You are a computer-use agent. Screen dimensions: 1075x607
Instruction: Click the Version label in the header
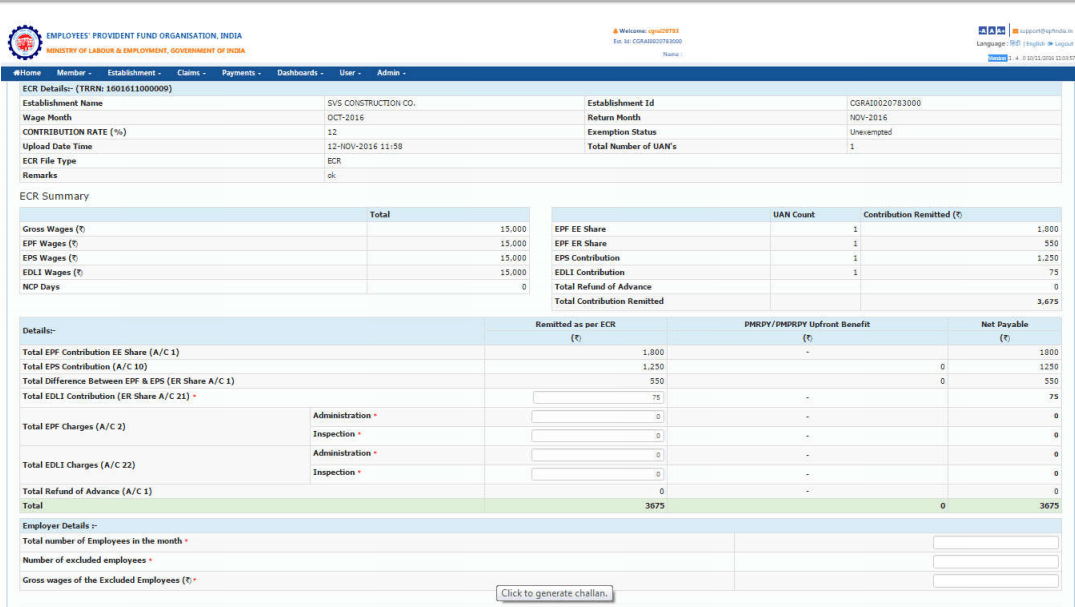coord(997,58)
